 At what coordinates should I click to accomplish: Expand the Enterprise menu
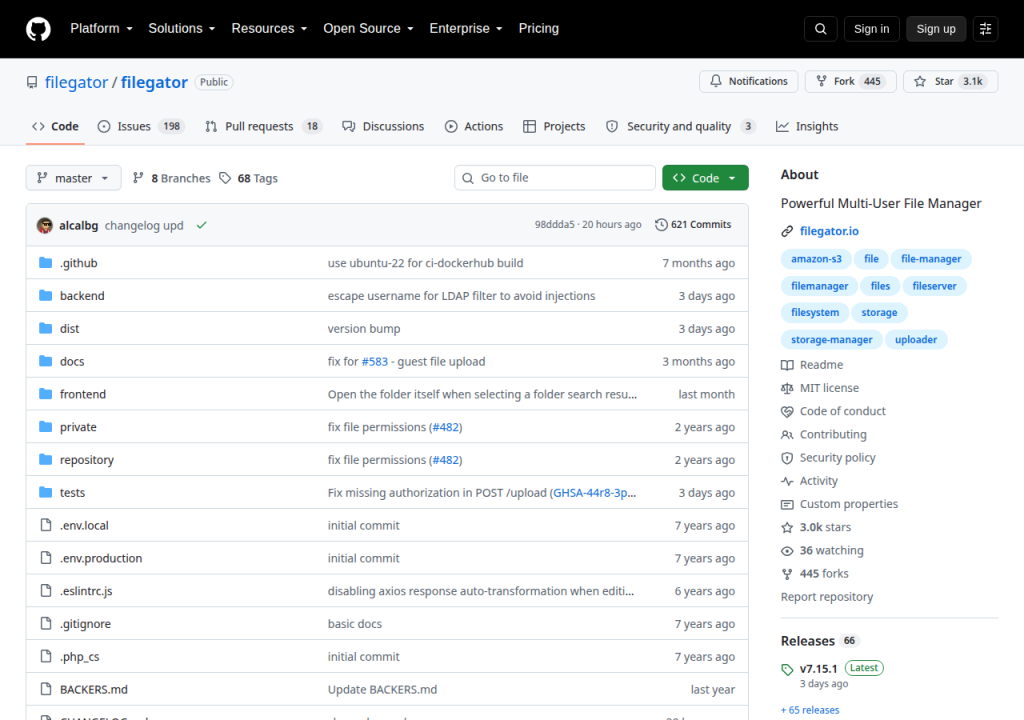(466, 29)
